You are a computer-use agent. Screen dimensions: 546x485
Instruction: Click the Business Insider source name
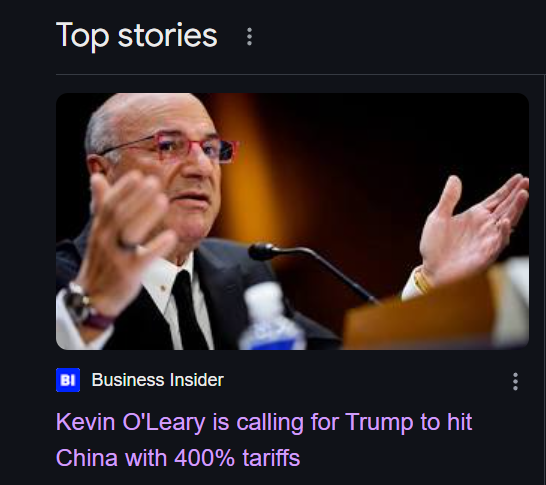[157, 380]
